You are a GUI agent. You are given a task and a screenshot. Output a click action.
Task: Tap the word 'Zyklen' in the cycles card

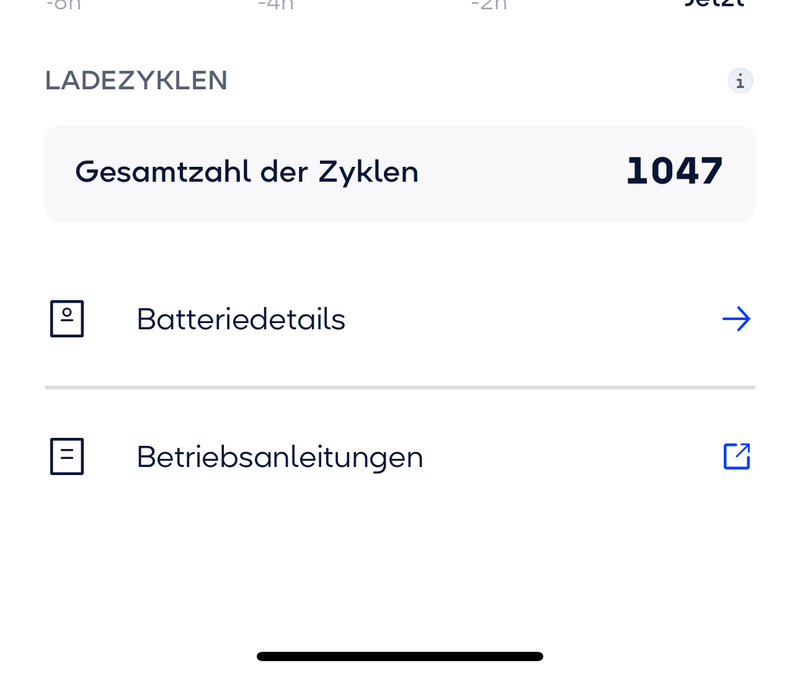click(368, 172)
